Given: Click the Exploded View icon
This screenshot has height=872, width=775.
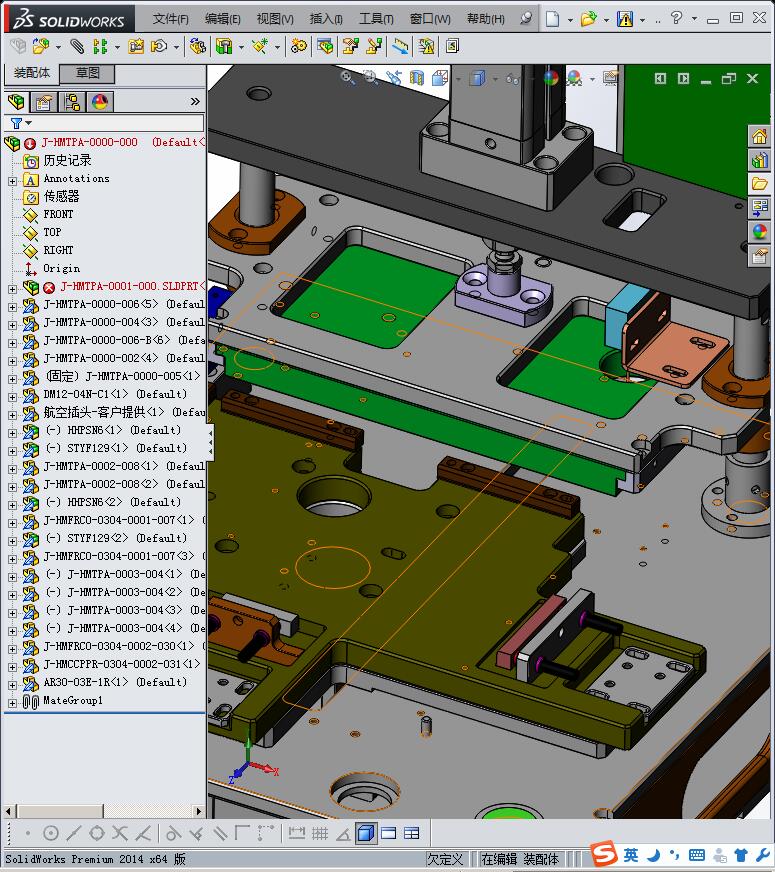Looking at the screenshot, I should click(350, 46).
